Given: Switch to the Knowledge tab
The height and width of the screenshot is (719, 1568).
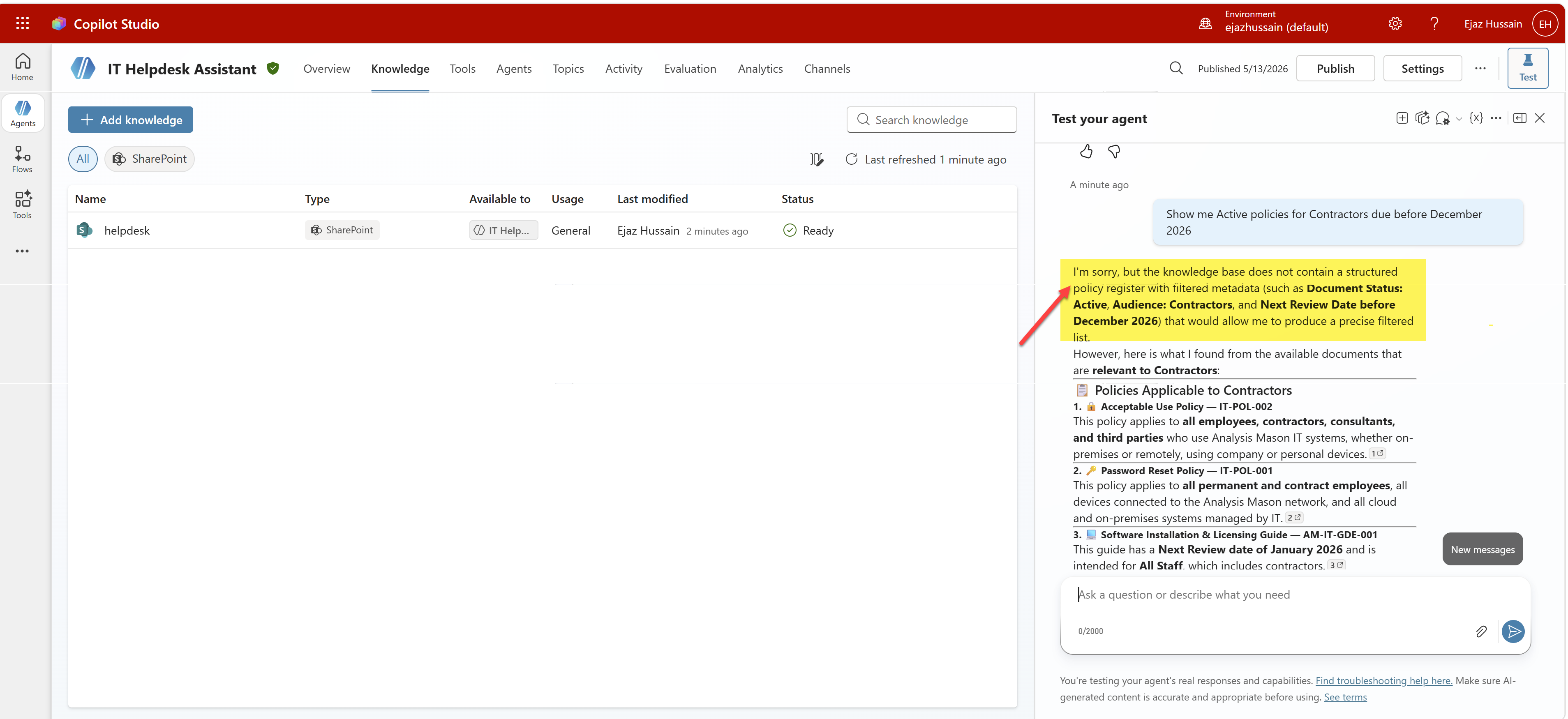Looking at the screenshot, I should click(x=400, y=68).
